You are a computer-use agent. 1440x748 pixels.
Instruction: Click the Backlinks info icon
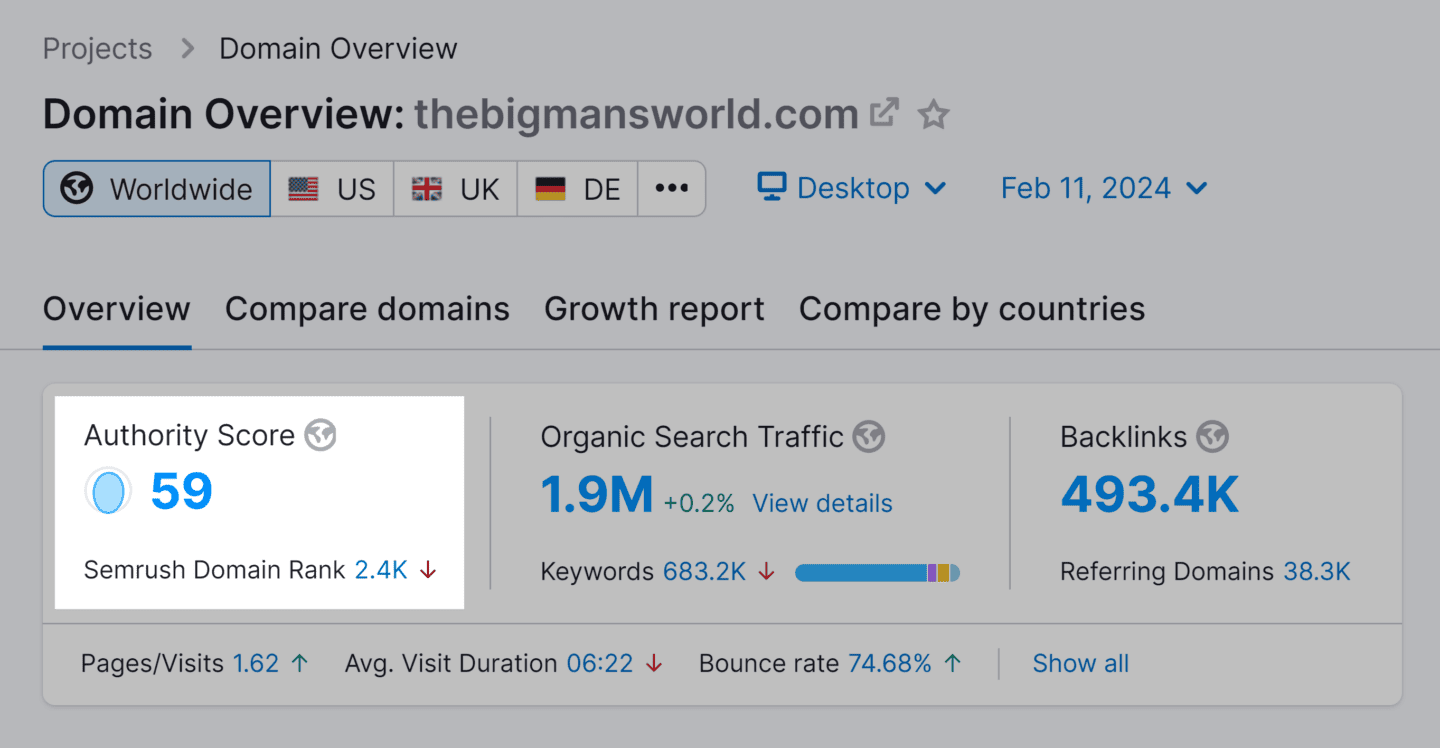1214,437
